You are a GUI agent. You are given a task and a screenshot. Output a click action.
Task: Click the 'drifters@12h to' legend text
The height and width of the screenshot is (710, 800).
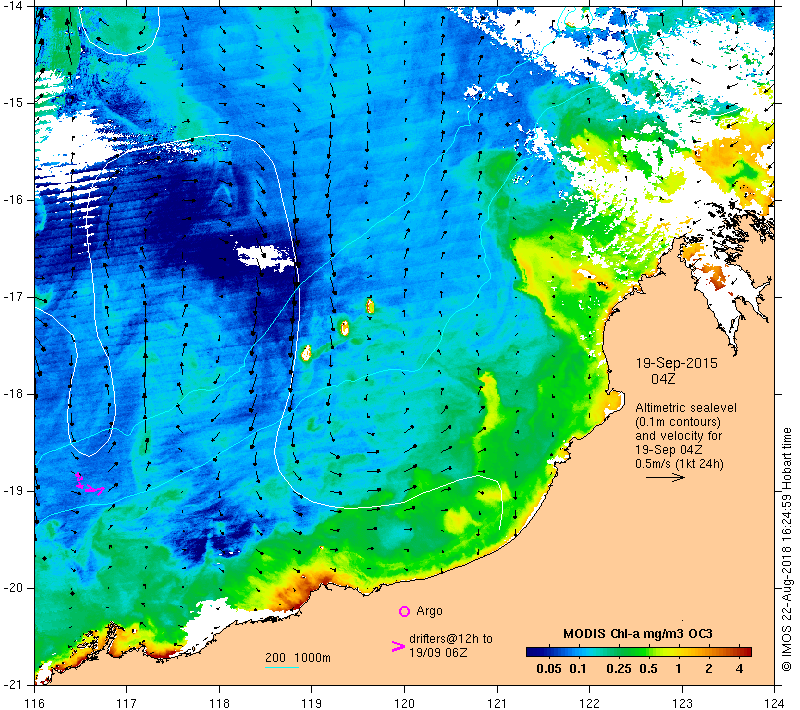[x=451, y=639]
